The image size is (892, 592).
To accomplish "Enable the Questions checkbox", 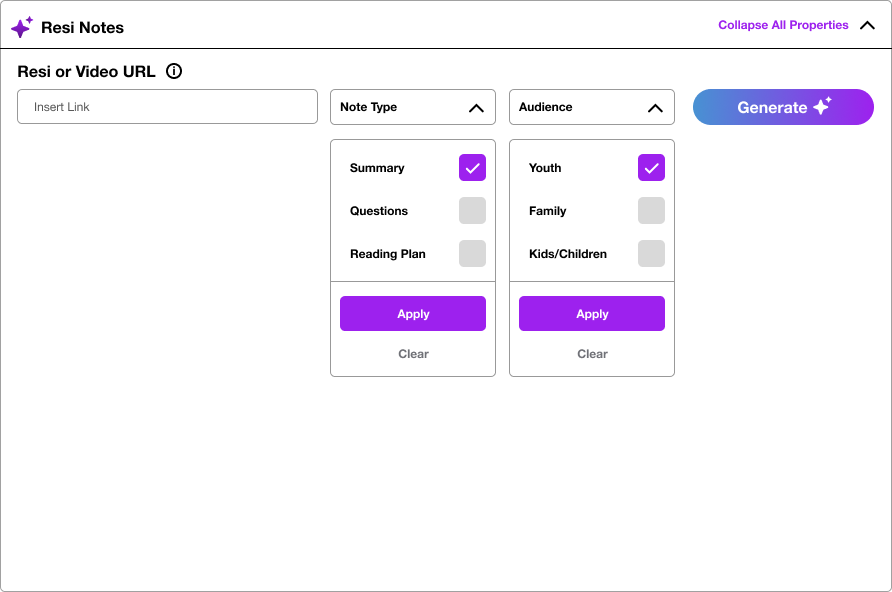I will coord(472,210).
